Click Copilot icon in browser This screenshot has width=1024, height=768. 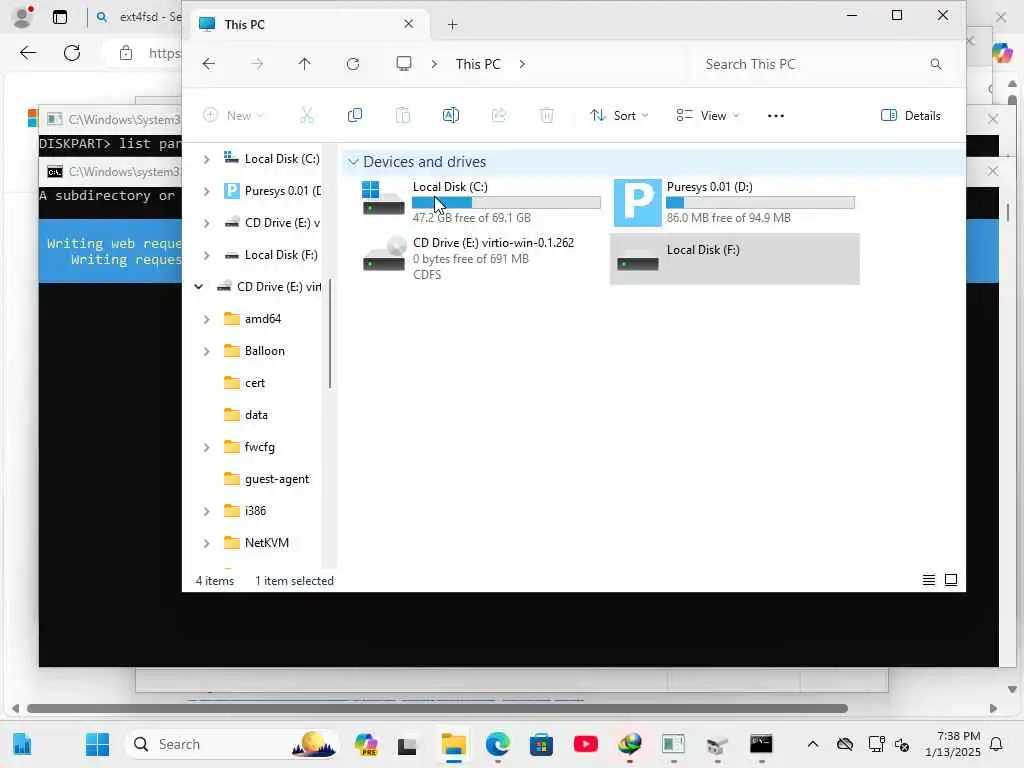[1002, 53]
